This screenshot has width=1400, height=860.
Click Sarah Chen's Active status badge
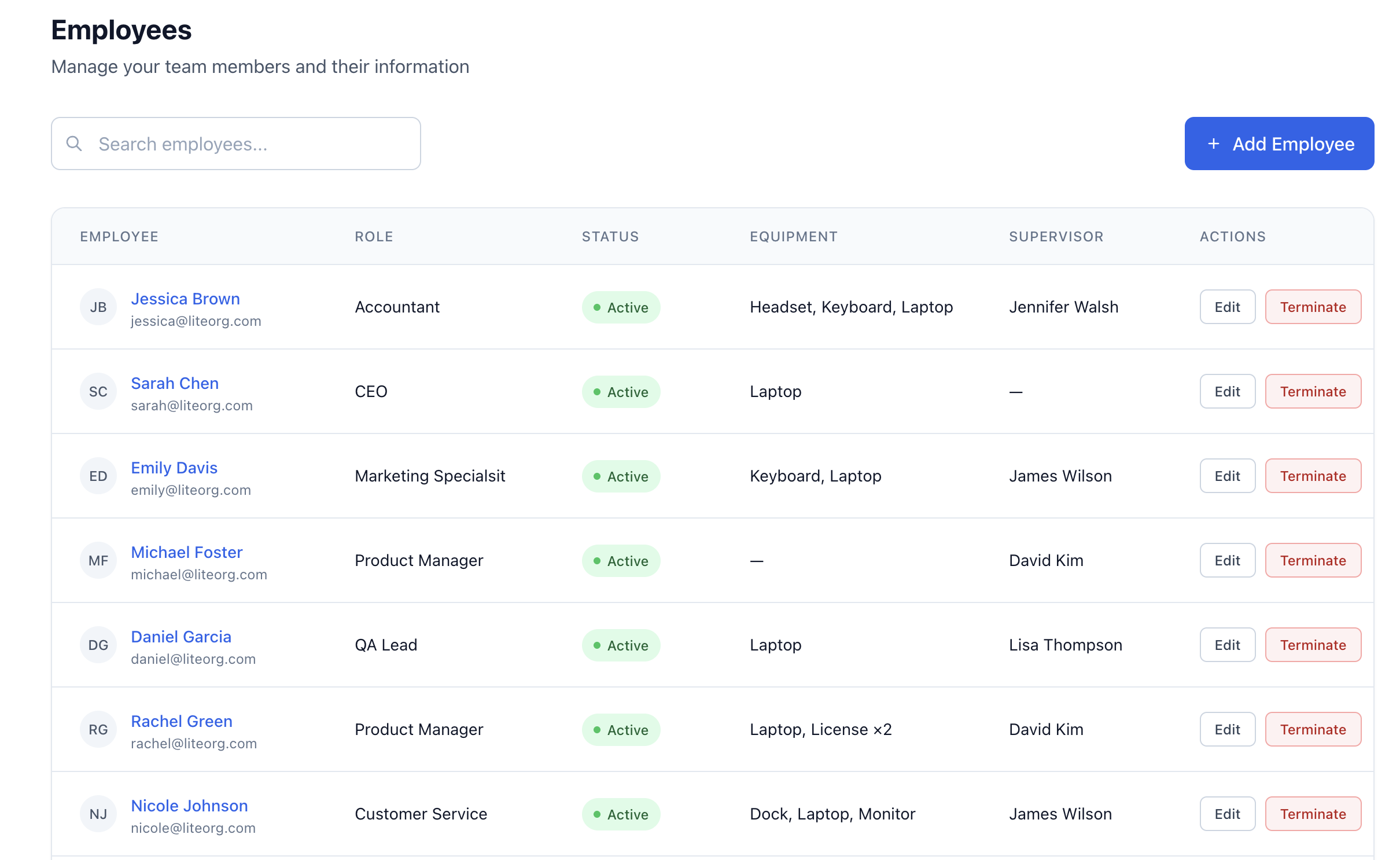click(x=621, y=392)
